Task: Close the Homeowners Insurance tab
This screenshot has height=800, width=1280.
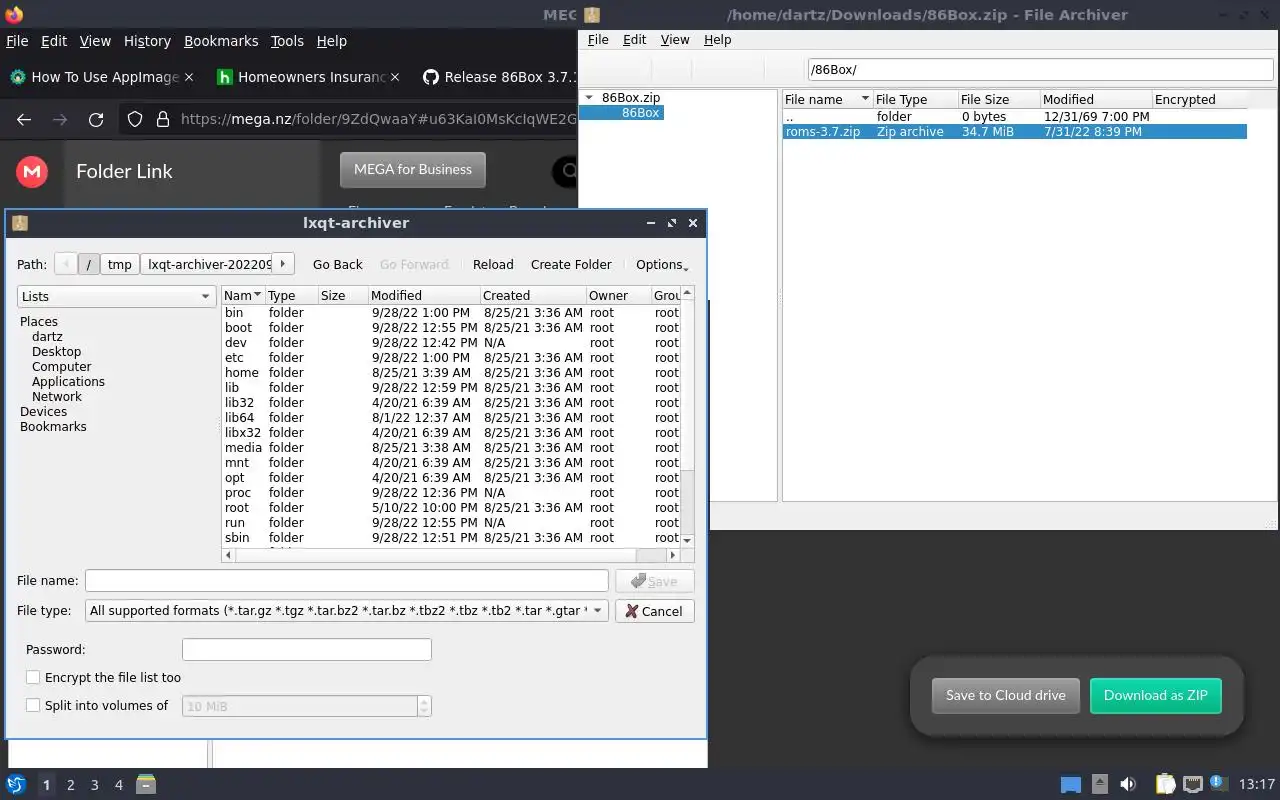Action: point(395,77)
